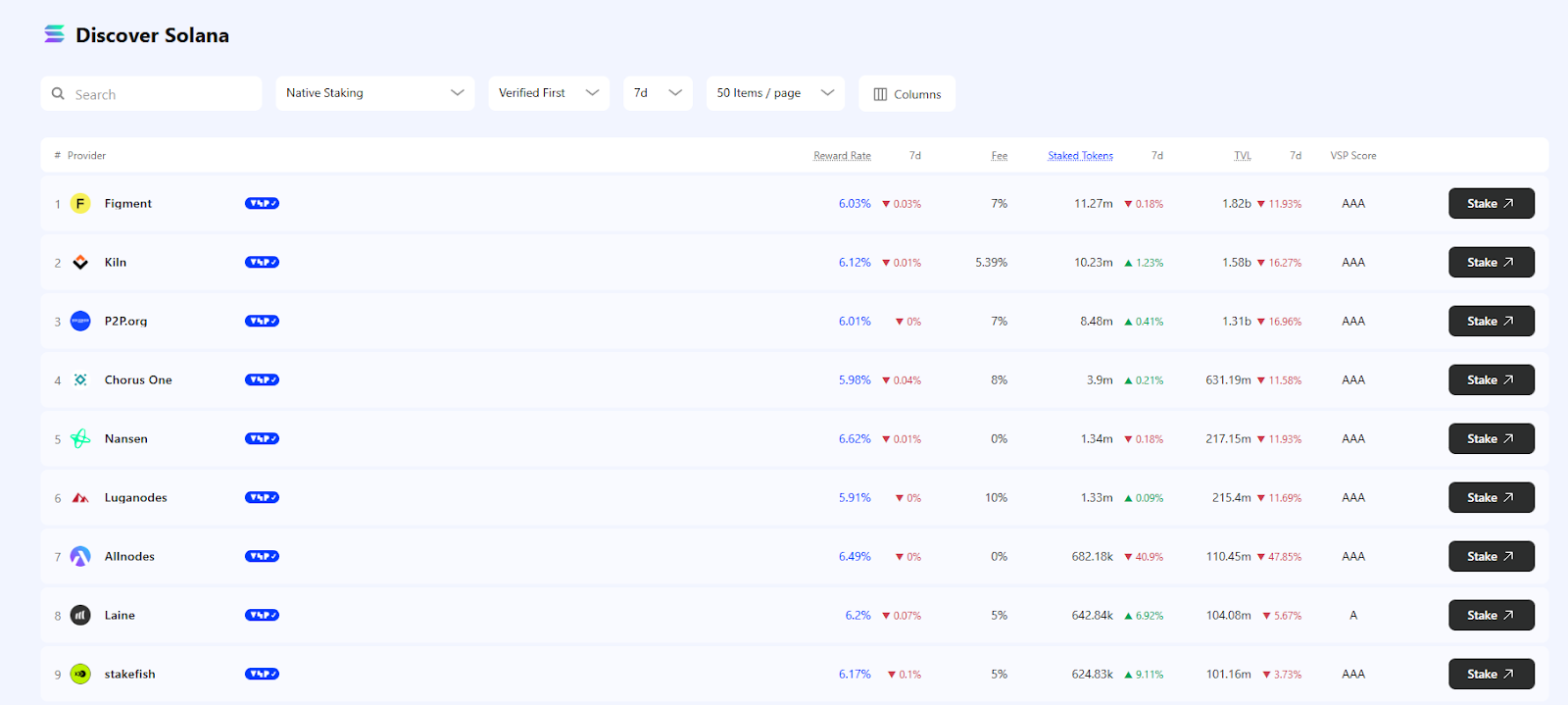Click the Figment provider logo
1568x705 pixels.
pyautogui.click(x=80, y=204)
